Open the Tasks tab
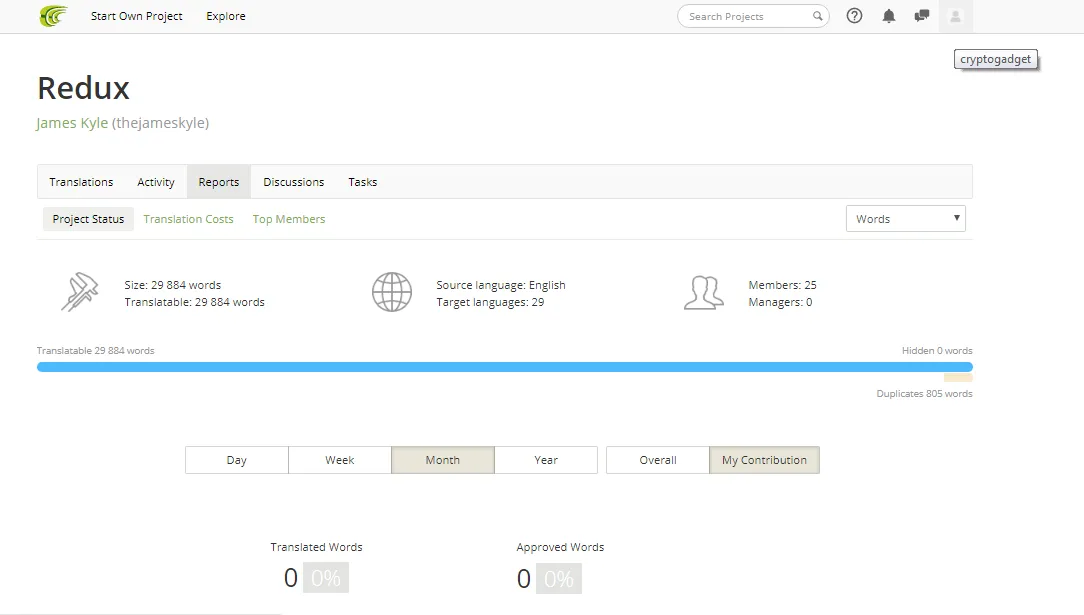Viewport: 1084px width, 615px height. pyautogui.click(x=362, y=182)
